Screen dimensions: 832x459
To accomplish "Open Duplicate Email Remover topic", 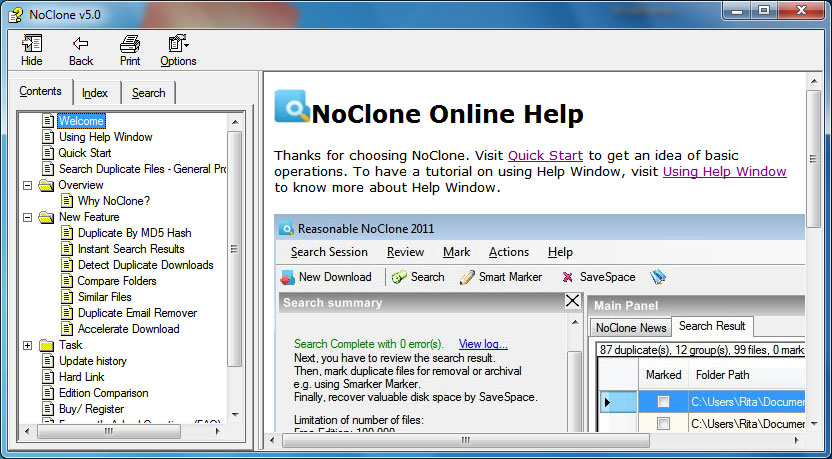I will (x=137, y=313).
